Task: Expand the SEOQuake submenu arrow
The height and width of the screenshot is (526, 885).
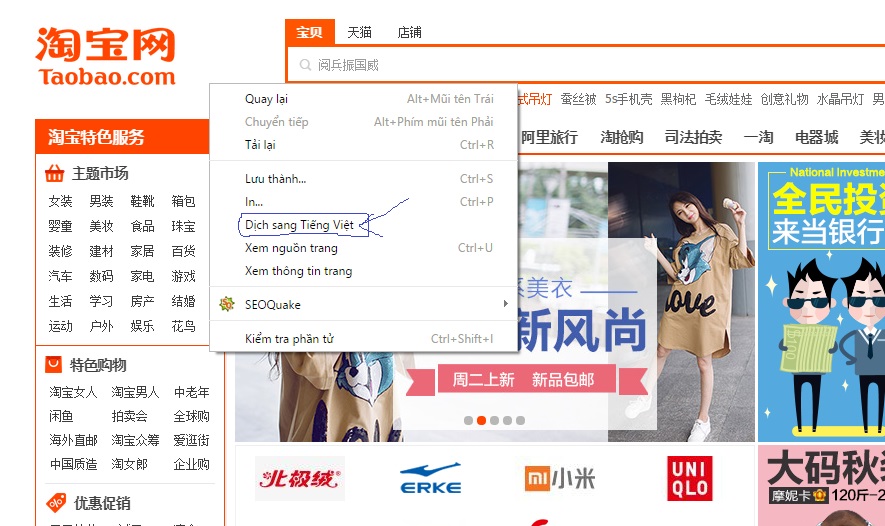Action: point(505,304)
